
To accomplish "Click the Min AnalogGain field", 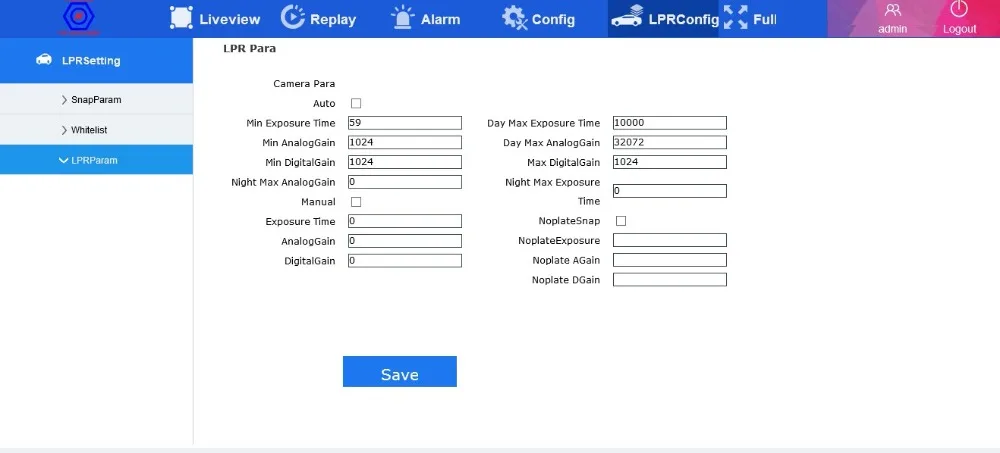I will [404, 142].
